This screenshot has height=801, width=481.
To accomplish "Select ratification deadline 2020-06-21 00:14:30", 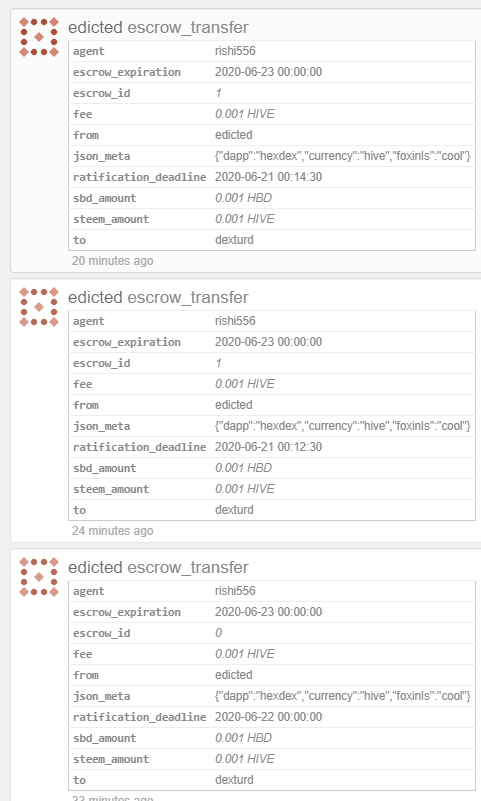I will click(x=268, y=177).
